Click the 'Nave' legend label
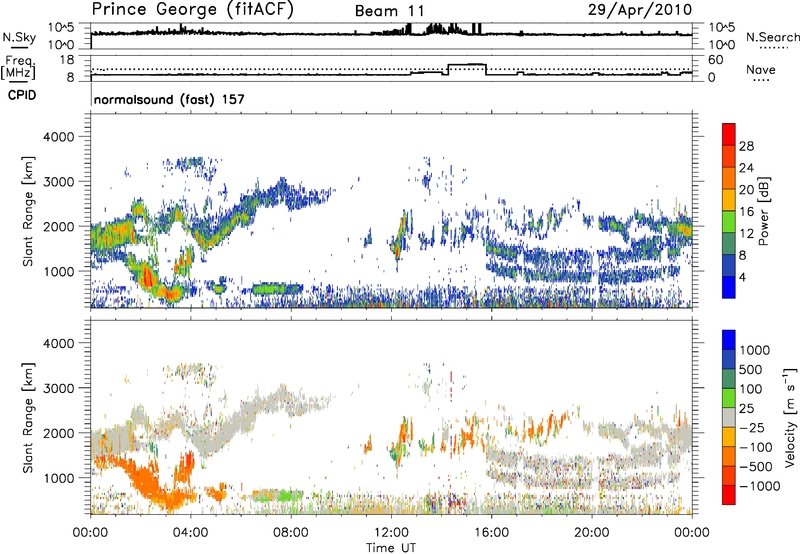The image size is (800, 554). pyautogui.click(x=761, y=69)
